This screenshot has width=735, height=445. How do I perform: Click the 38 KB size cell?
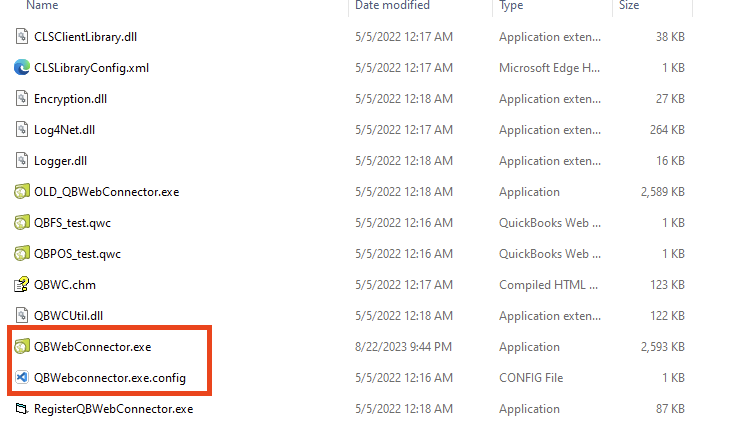[x=670, y=37]
